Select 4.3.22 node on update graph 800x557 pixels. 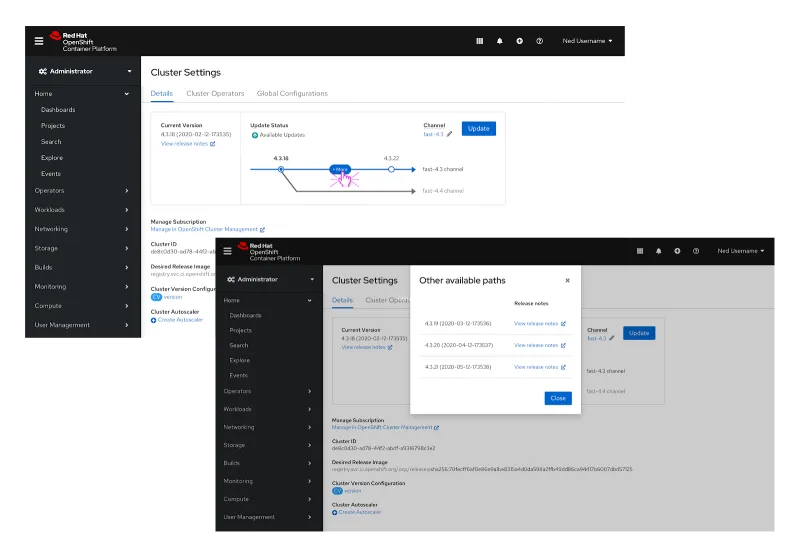click(x=391, y=169)
